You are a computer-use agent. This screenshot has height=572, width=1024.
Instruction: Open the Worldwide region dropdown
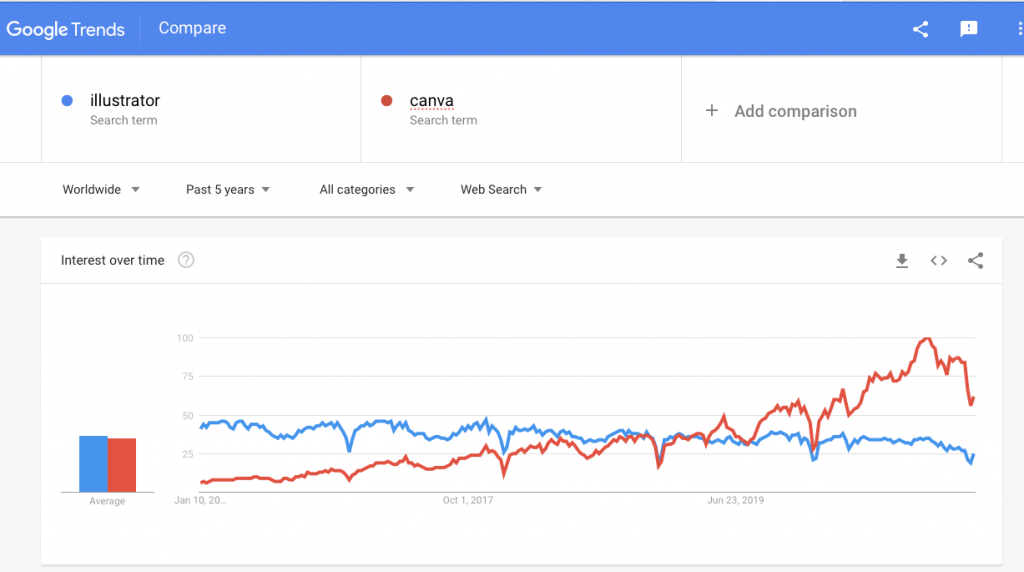pyautogui.click(x=101, y=189)
